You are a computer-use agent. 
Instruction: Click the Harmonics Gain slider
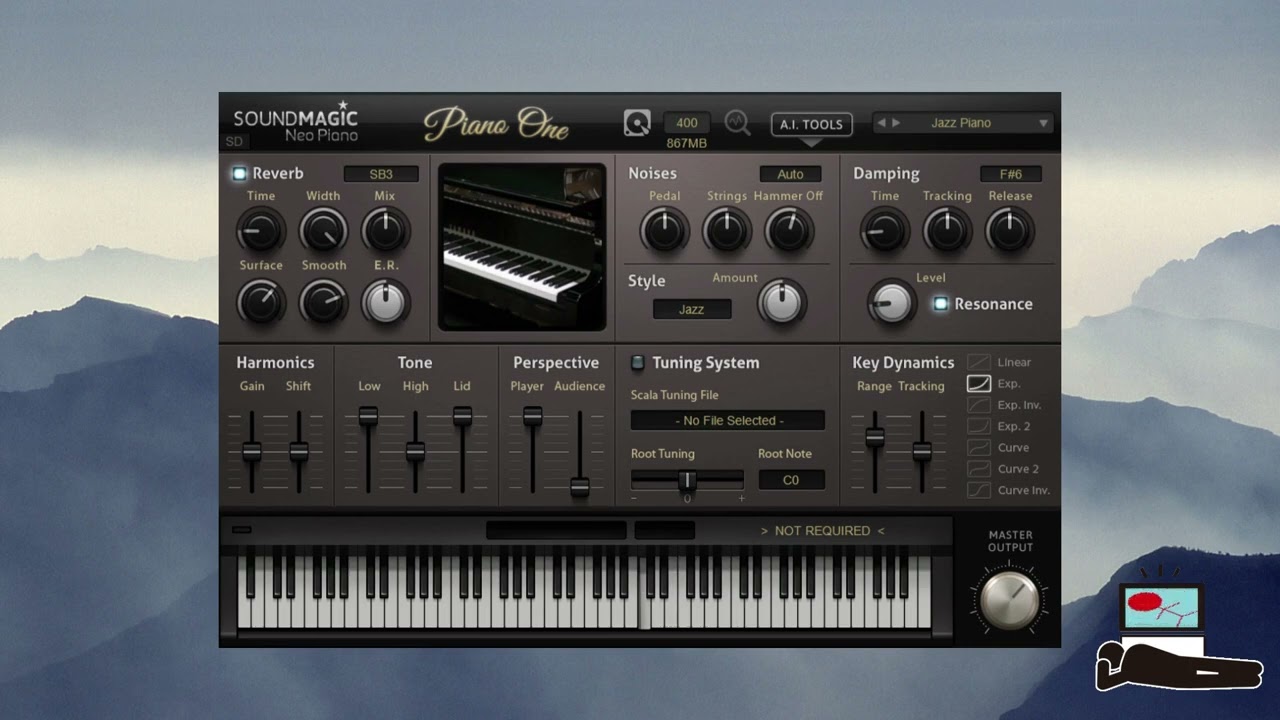[252, 451]
